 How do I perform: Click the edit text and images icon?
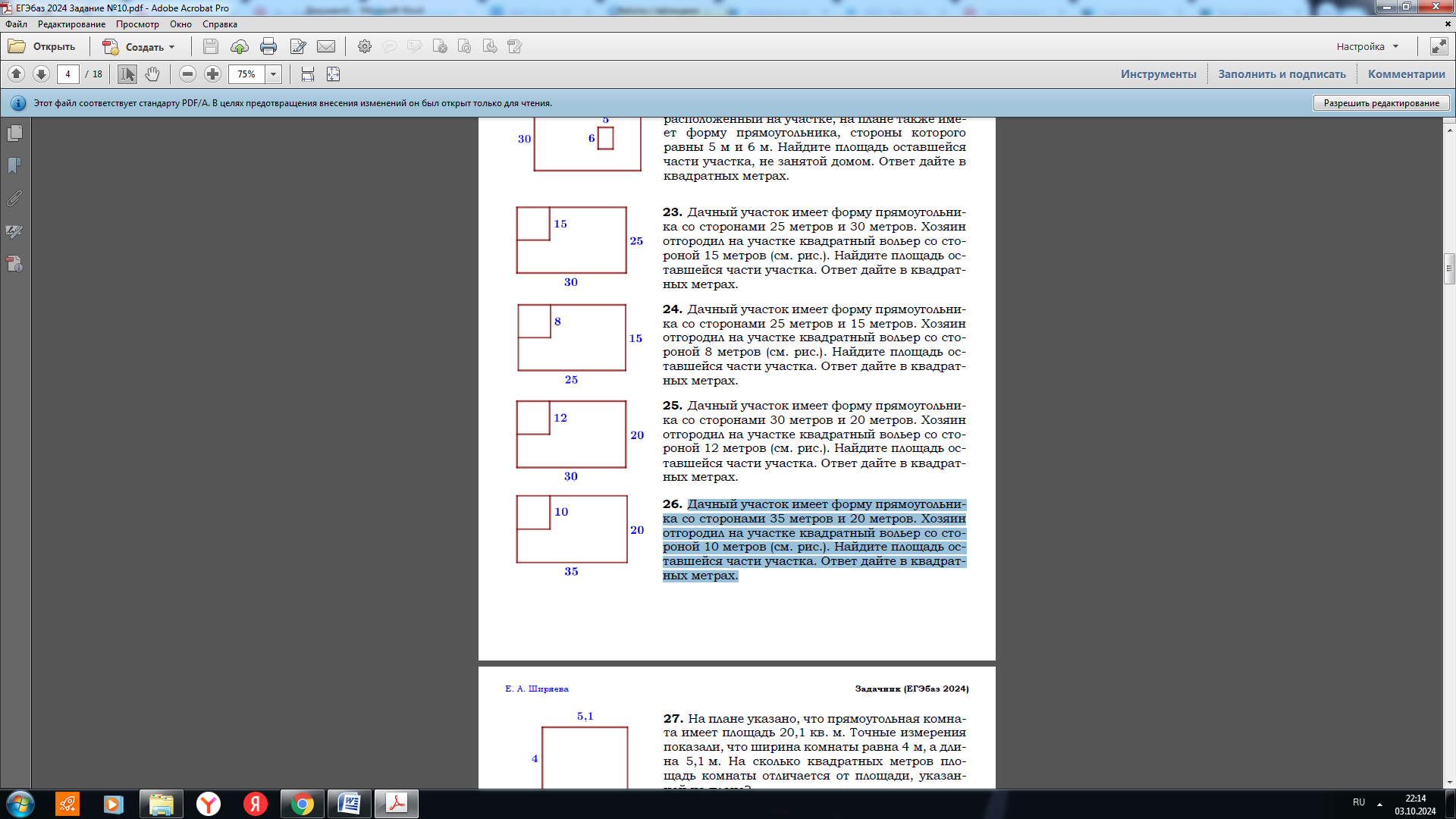click(x=515, y=46)
